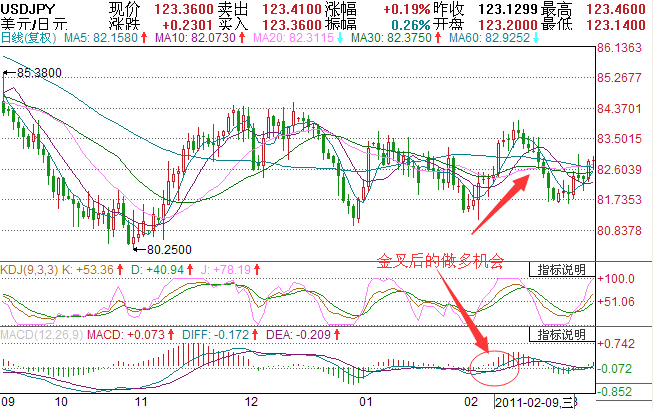This screenshot has height=409, width=654.
Task: Click the red circle on MACD golden cross
Action: (x=495, y=366)
